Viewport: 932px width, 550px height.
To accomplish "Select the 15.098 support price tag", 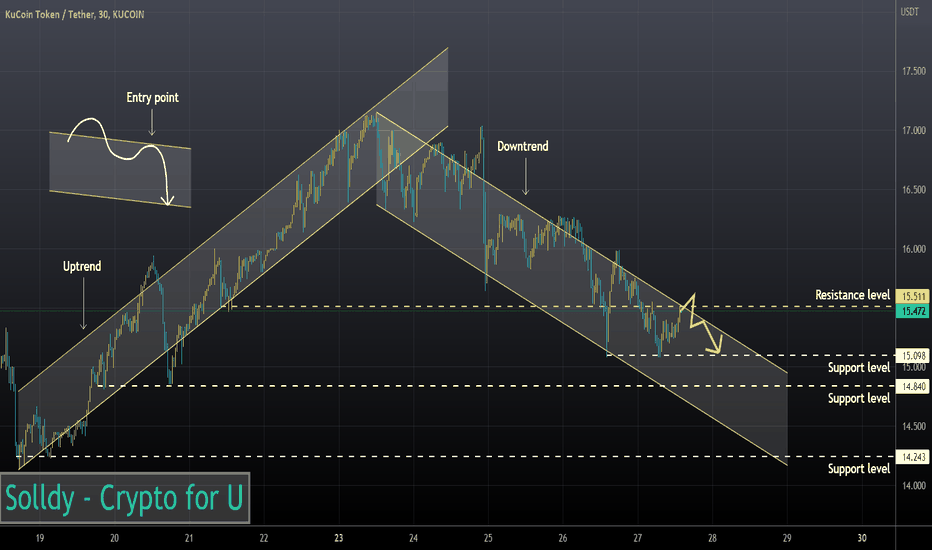I will 912,356.
